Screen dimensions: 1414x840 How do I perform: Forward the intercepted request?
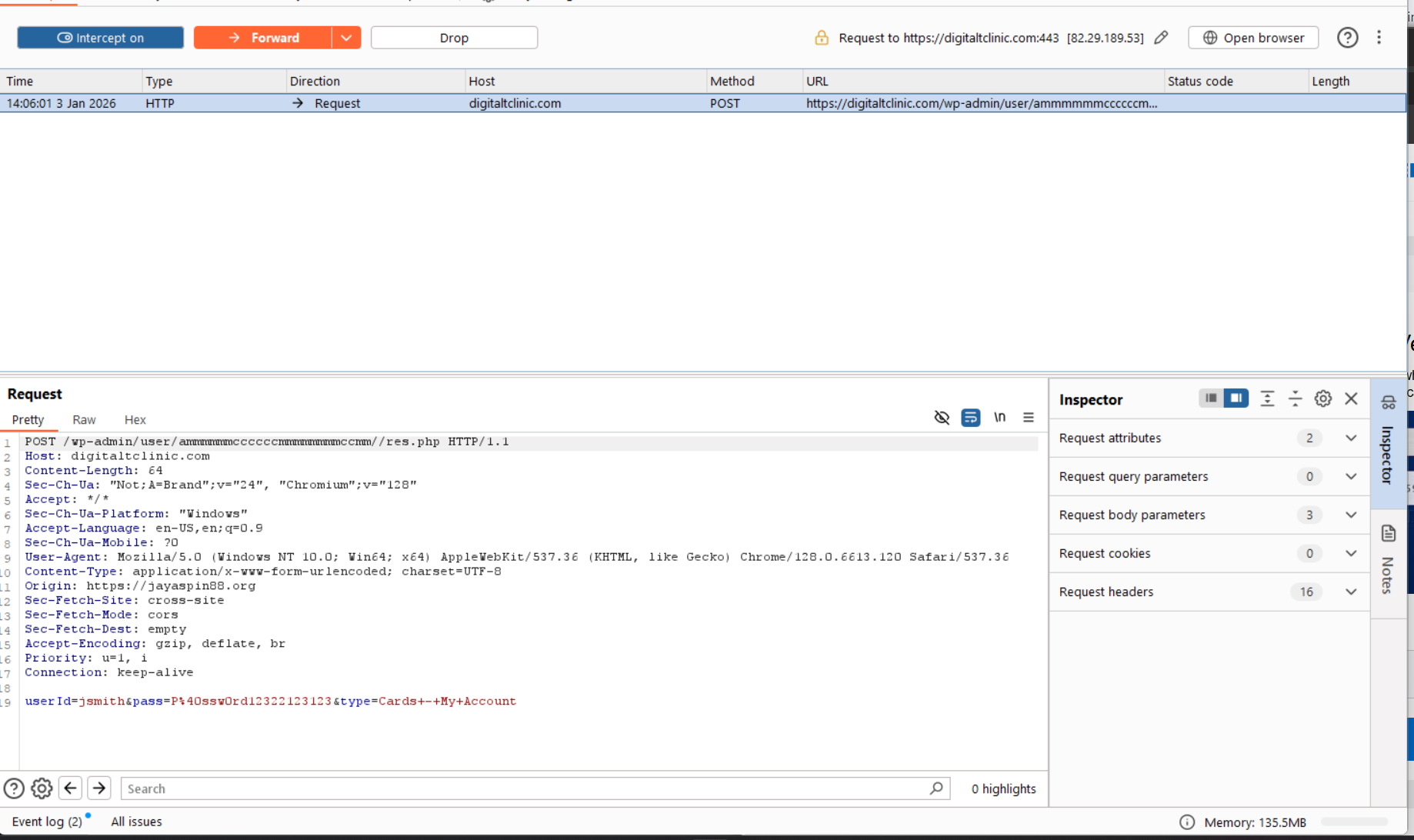(x=263, y=38)
